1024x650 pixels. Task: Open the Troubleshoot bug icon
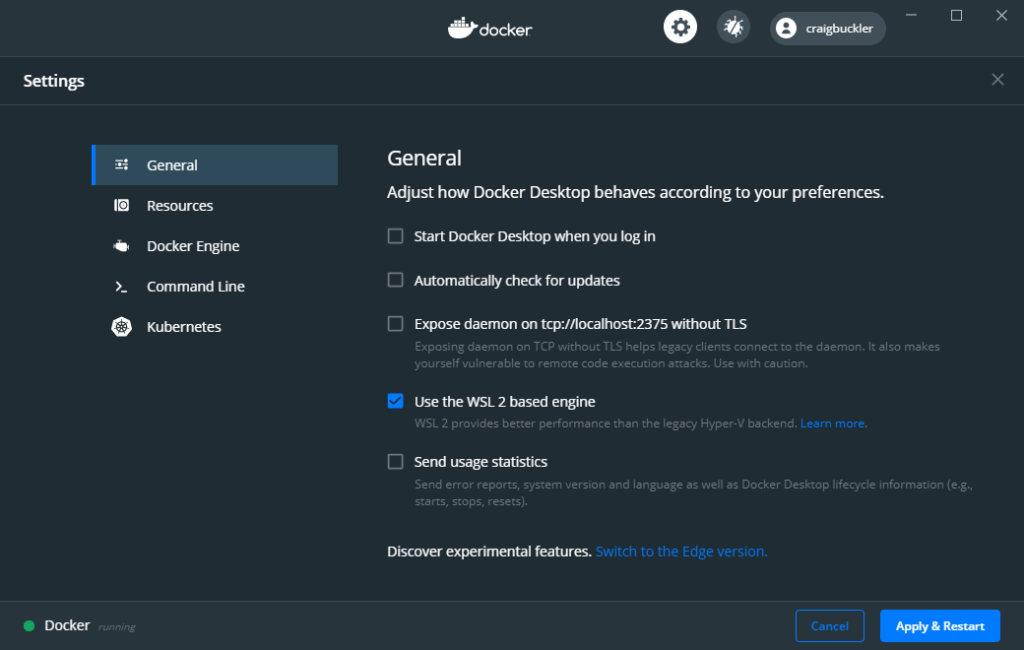pos(733,26)
